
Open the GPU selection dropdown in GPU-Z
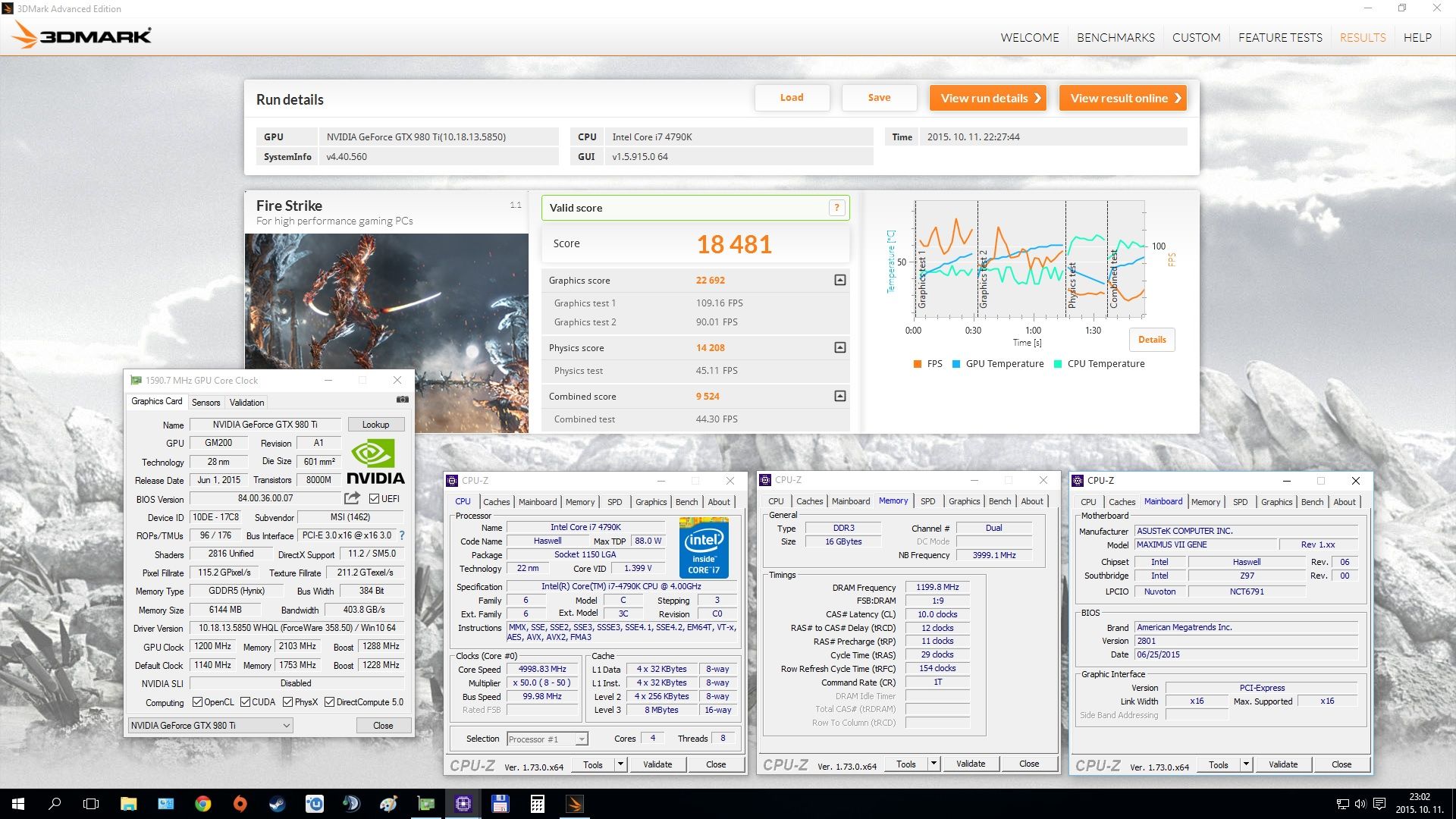coord(210,725)
